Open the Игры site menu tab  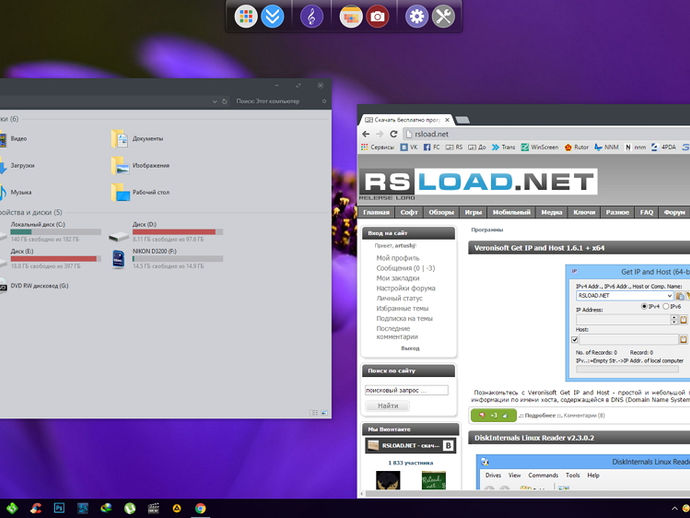[473, 212]
